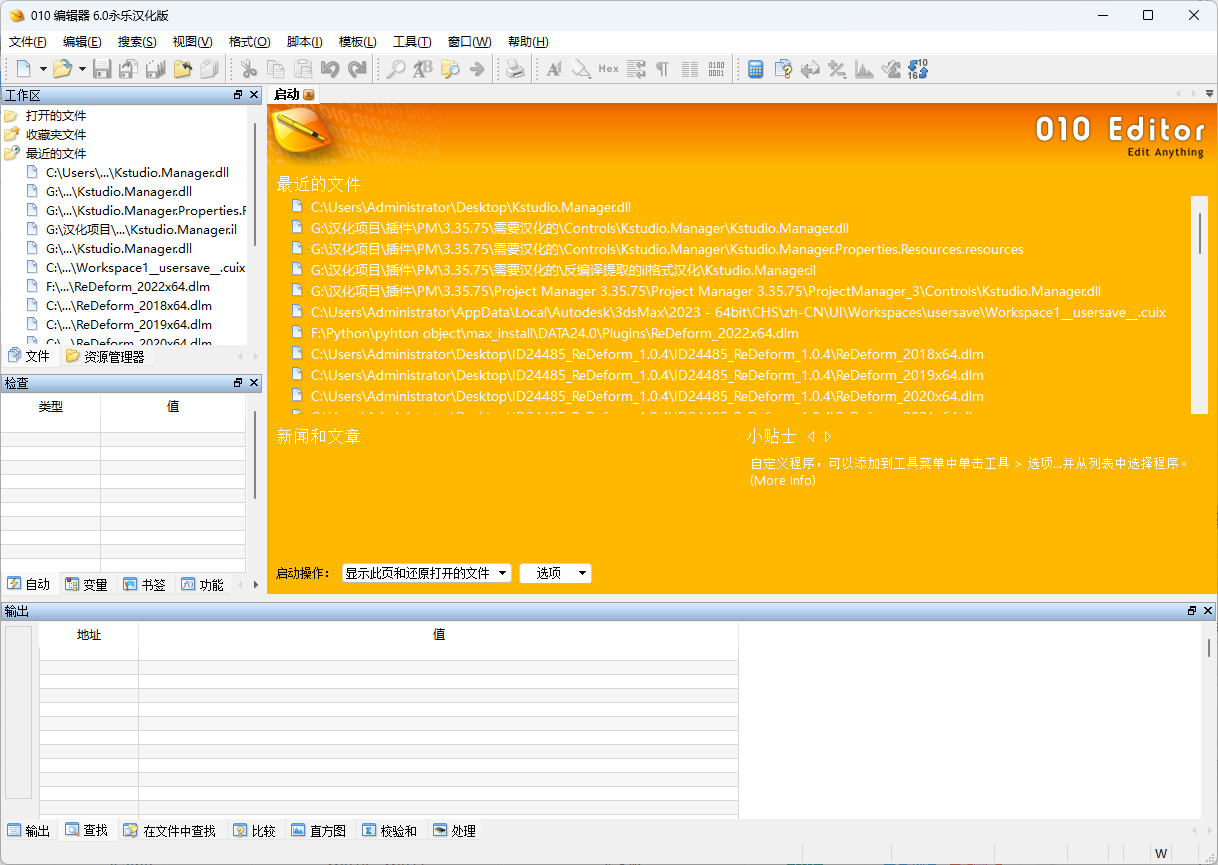Open the 工具(T) menu
This screenshot has height=865, width=1218.
[x=412, y=42]
